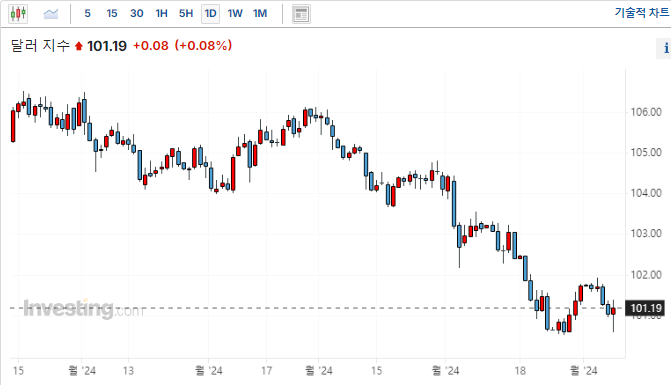The height and width of the screenshot is (385, 671).
Task: Click the 101.19 current price axis label
Action: coord(645,308)
